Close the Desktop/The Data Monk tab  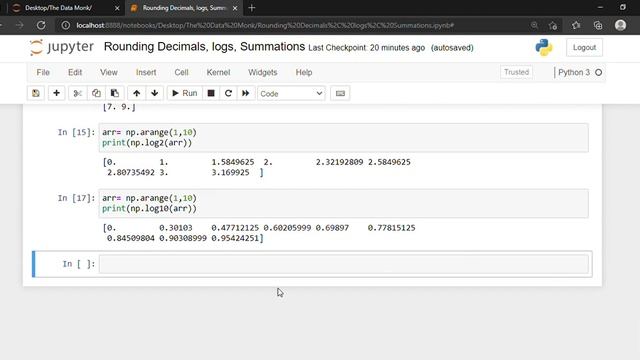(117, 8)
